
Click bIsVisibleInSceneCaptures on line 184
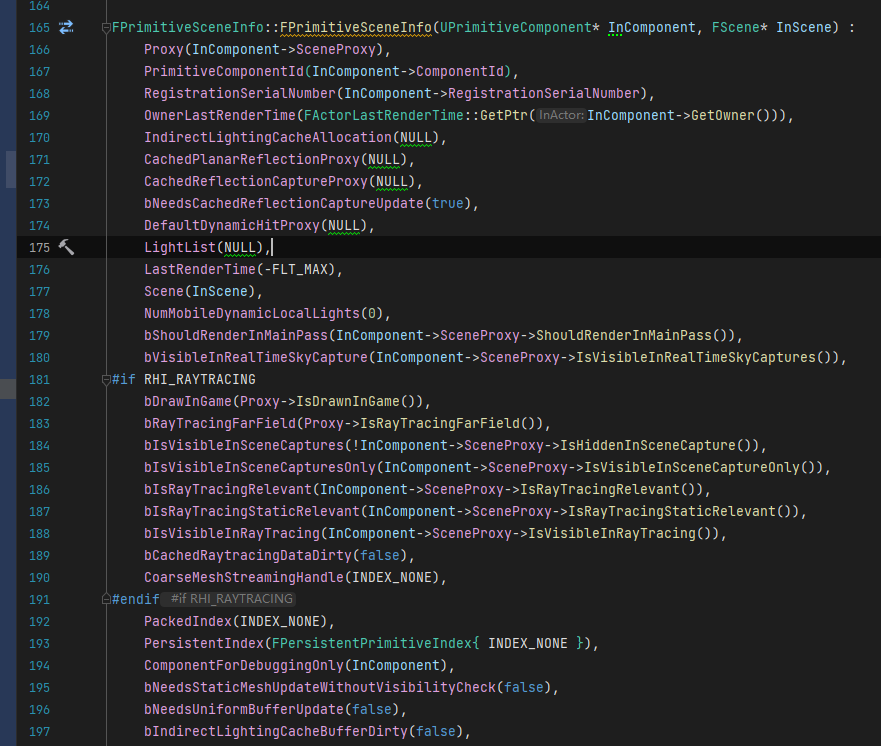(243, 445)
